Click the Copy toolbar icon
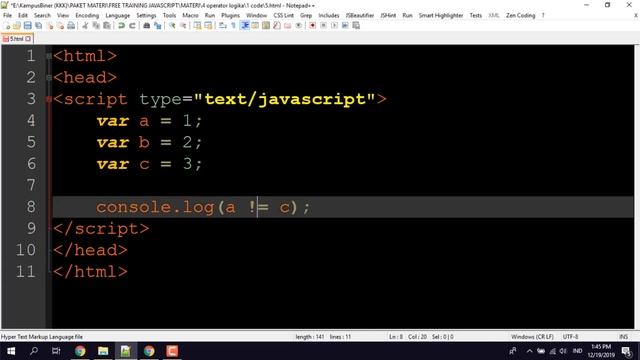Screen dimensions: 640x360 coord(96,25)
